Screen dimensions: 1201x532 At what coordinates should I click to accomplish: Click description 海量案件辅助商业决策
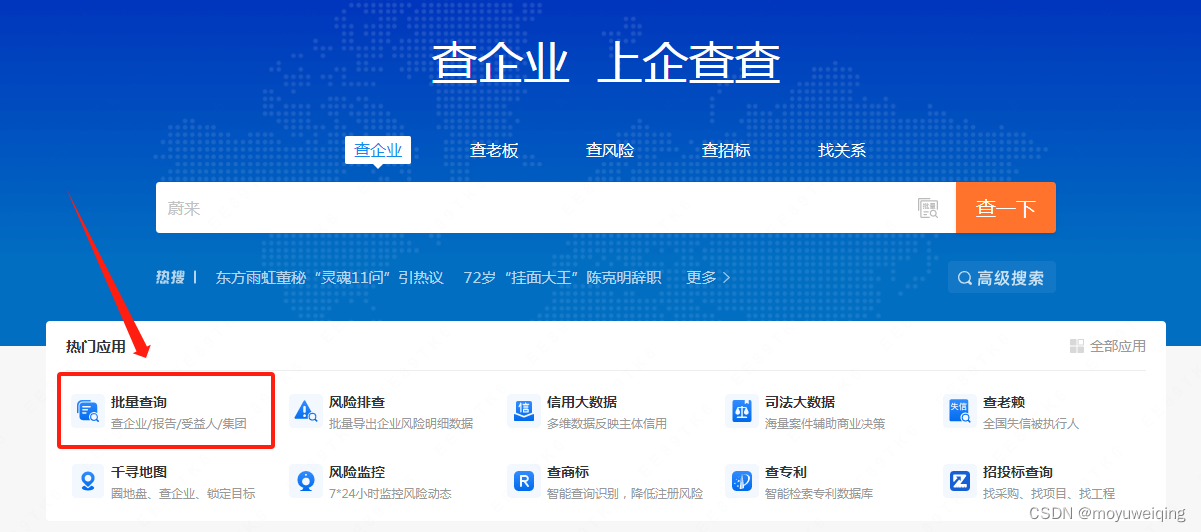pos(825,424)
